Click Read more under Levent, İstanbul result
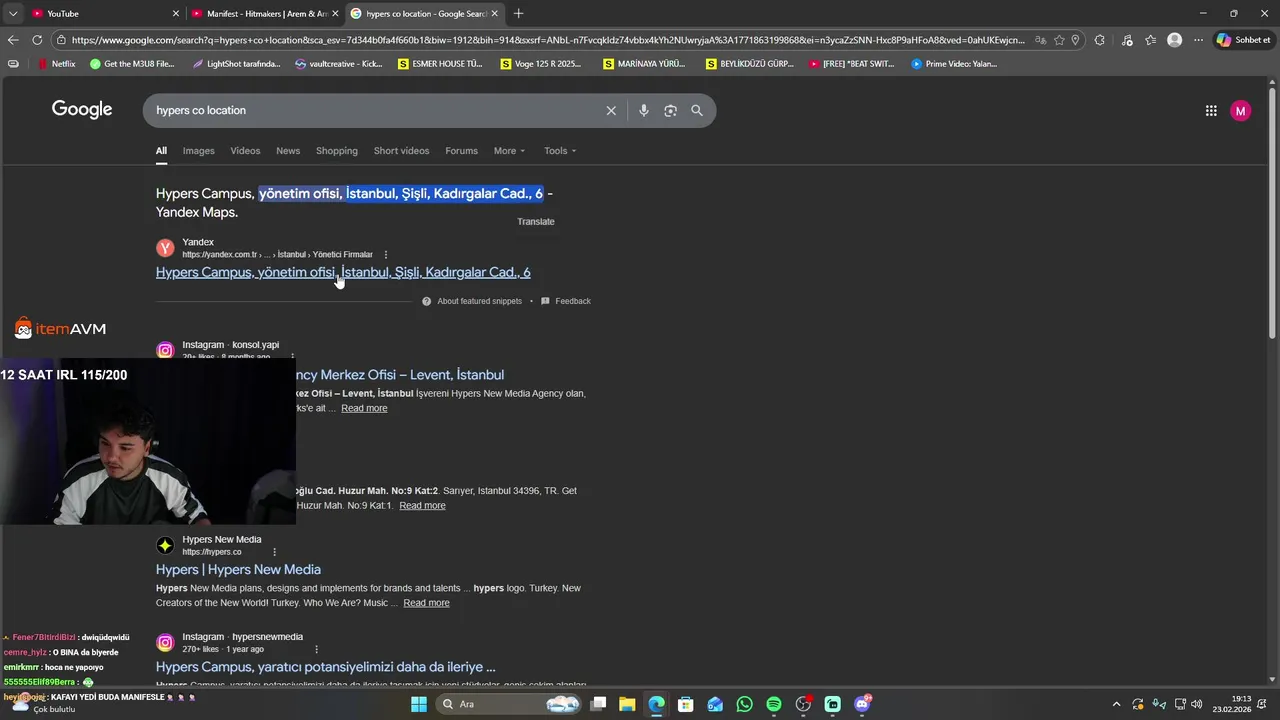Viewport: 1280px width, 720px height. point(364,408)
